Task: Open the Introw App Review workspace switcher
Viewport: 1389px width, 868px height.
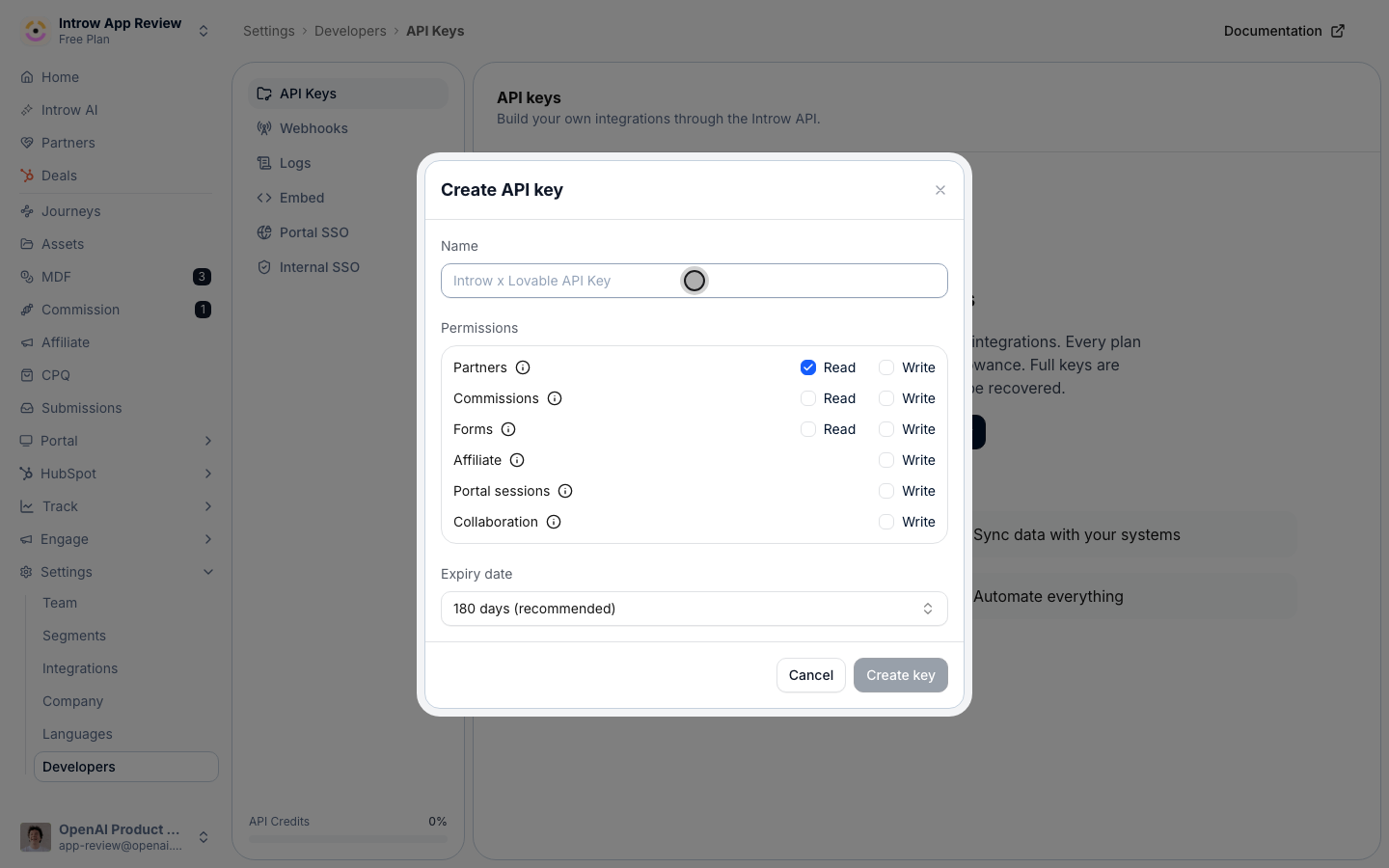Action: [x=116, y=31]
